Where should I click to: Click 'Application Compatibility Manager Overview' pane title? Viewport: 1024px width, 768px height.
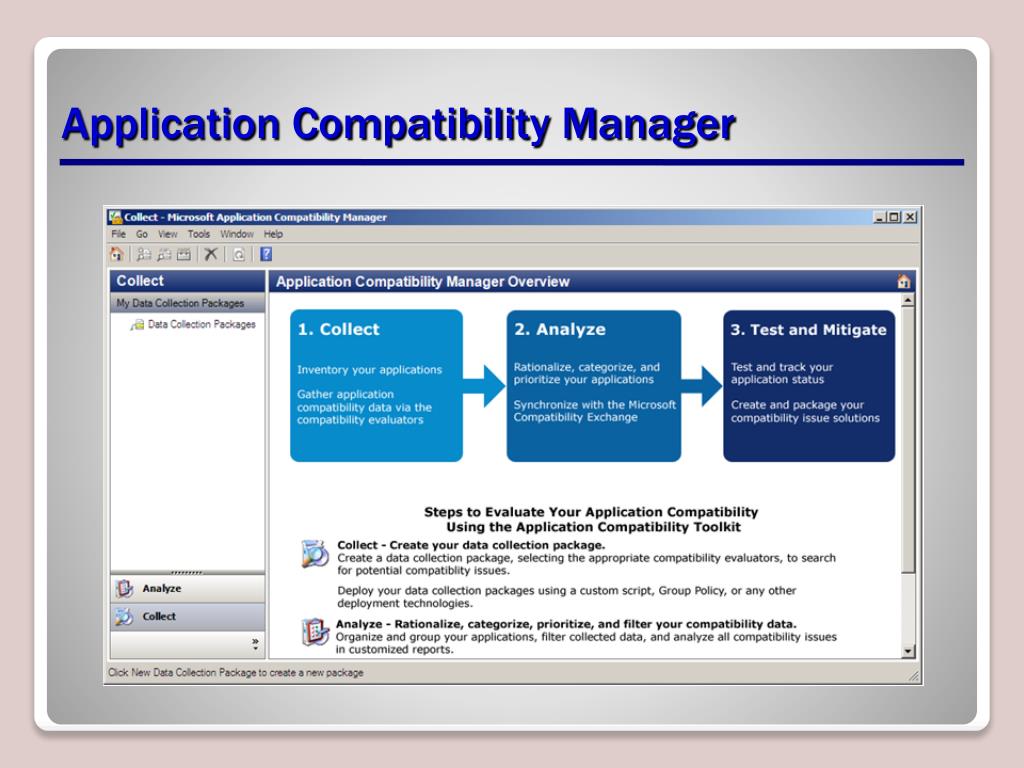pos(423,281)
